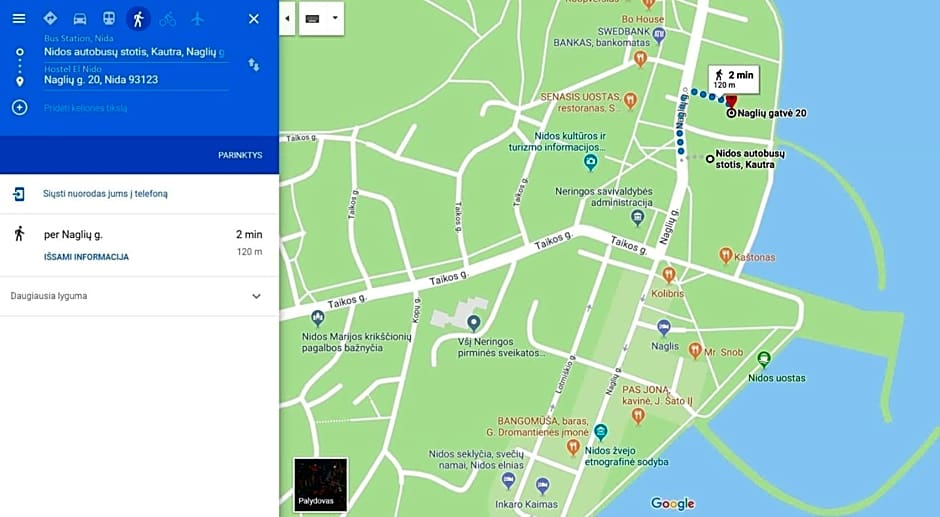The image size is (940, 517).
Task: Select the walking mode radio button
Action: click(x=138, y=19)
